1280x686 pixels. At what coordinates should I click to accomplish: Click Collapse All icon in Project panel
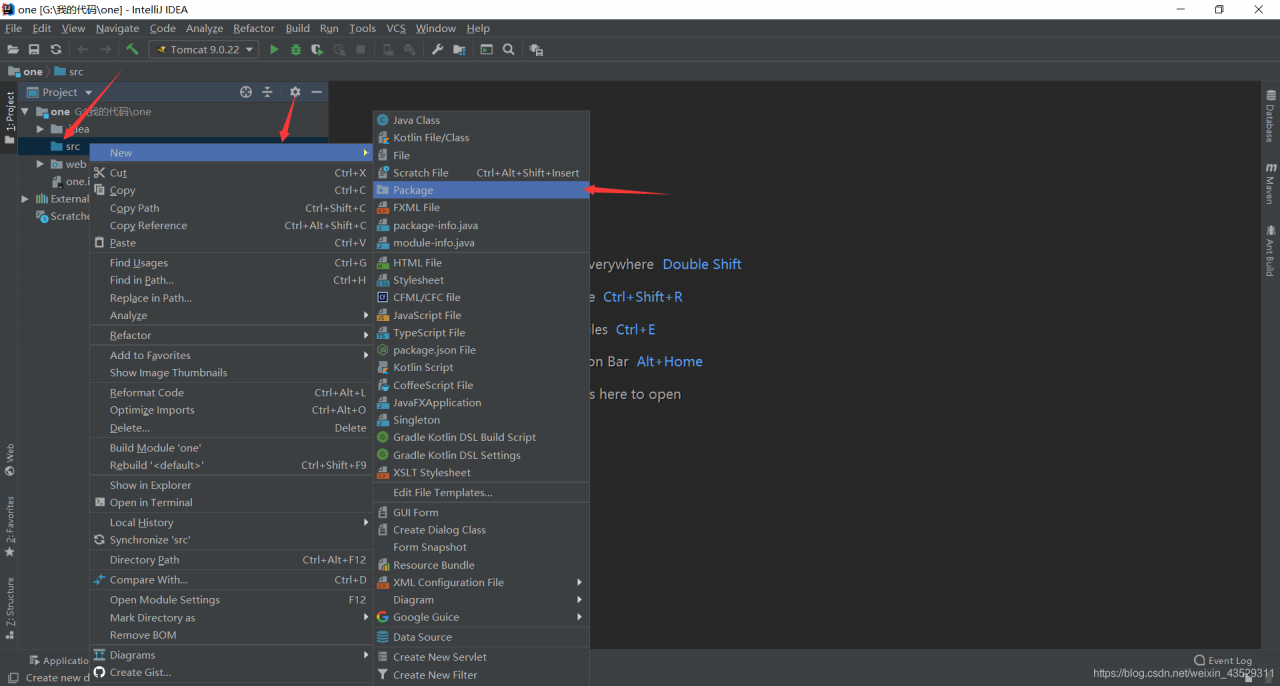tap(268, 92)
